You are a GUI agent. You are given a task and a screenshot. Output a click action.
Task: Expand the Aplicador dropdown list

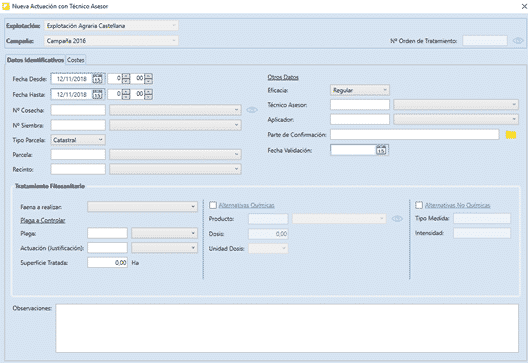pos(456,119)
